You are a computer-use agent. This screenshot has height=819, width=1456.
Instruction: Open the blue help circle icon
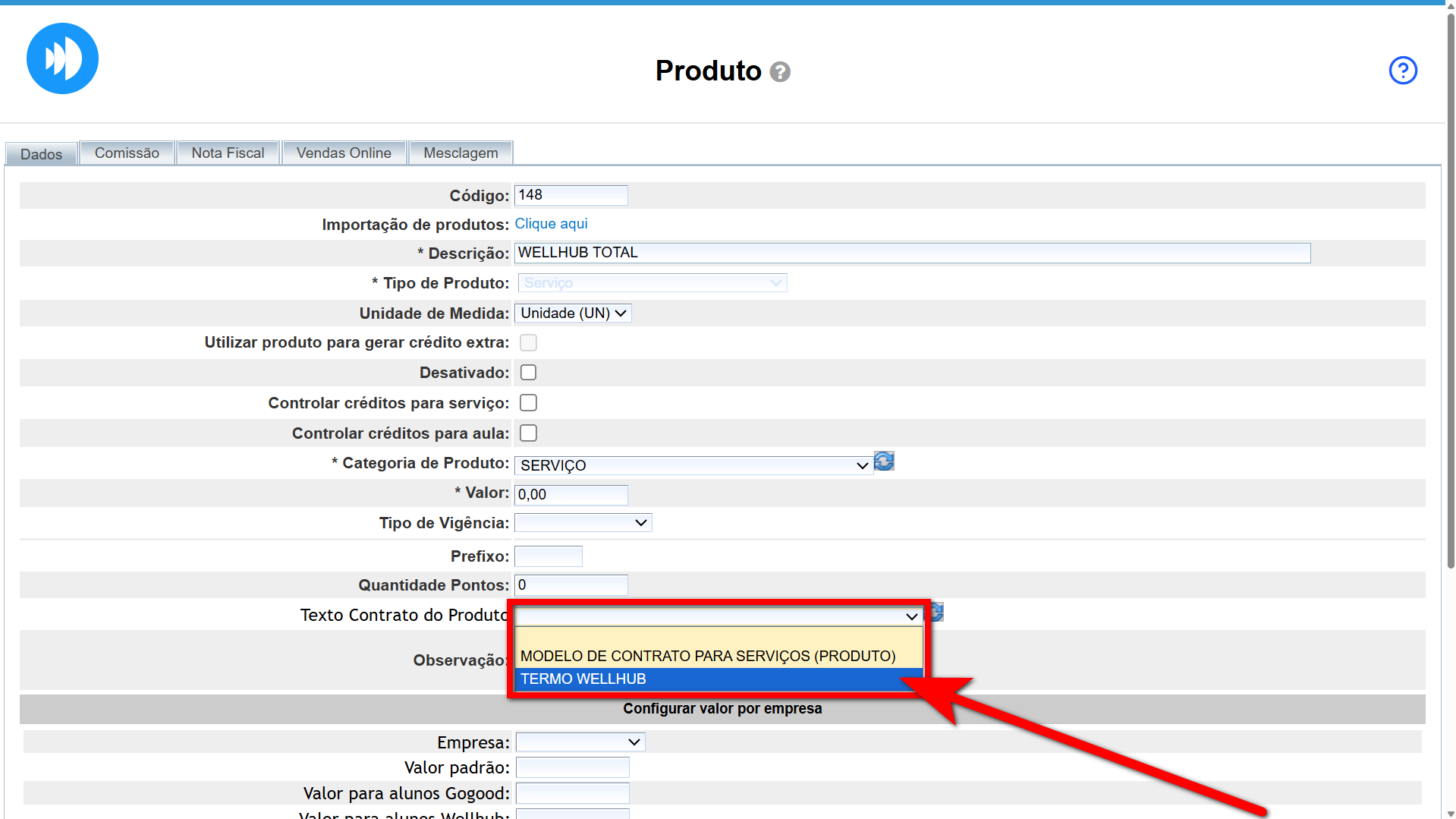1402,71
